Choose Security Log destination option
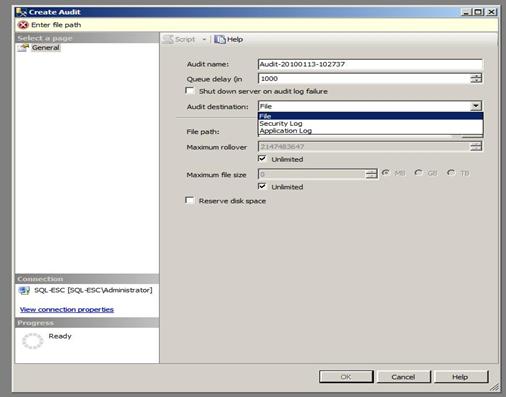The height and width of the screenshot is (397, 506). tap(371, 123)
